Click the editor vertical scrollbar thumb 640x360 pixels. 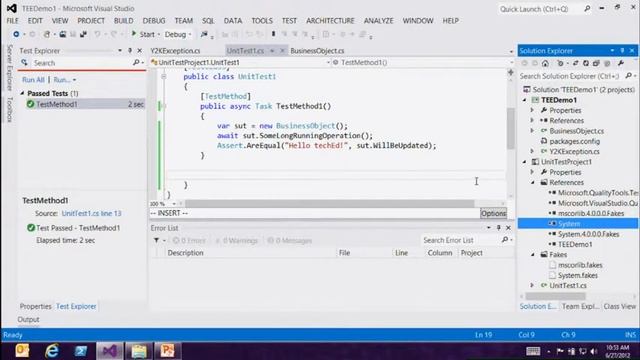511,129
